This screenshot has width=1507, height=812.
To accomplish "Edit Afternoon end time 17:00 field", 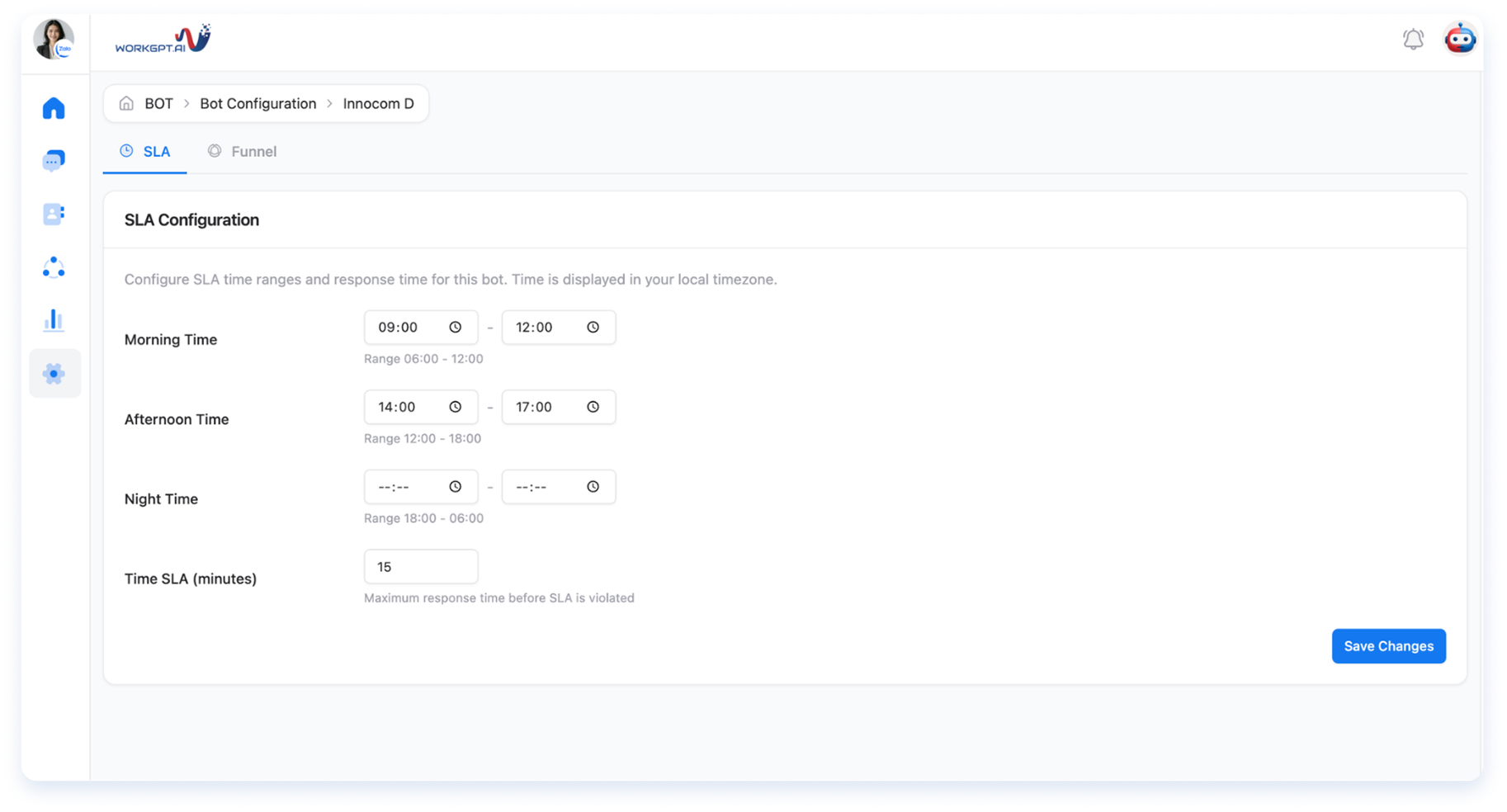I will [559, 407].
